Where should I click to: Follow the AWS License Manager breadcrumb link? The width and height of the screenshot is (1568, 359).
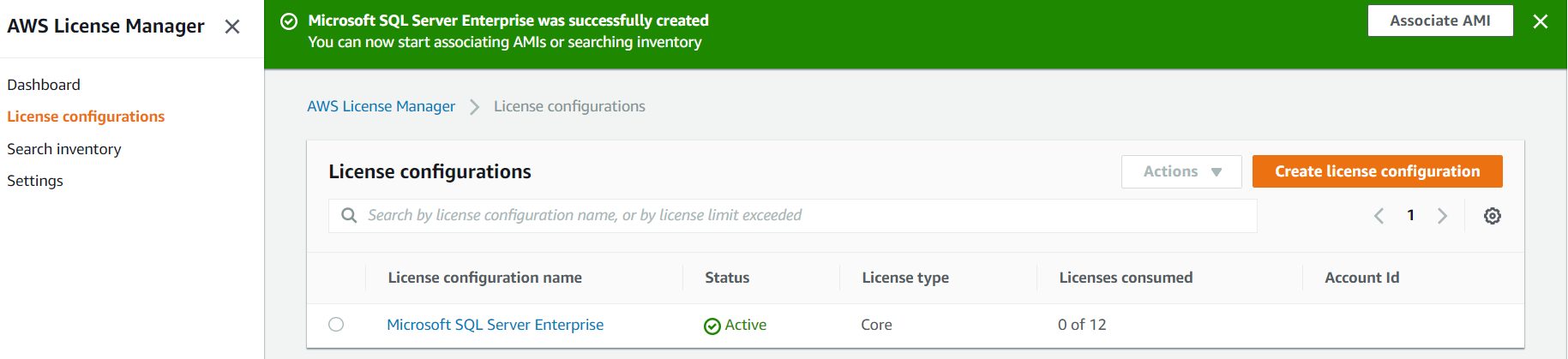(x=381, y=106)
